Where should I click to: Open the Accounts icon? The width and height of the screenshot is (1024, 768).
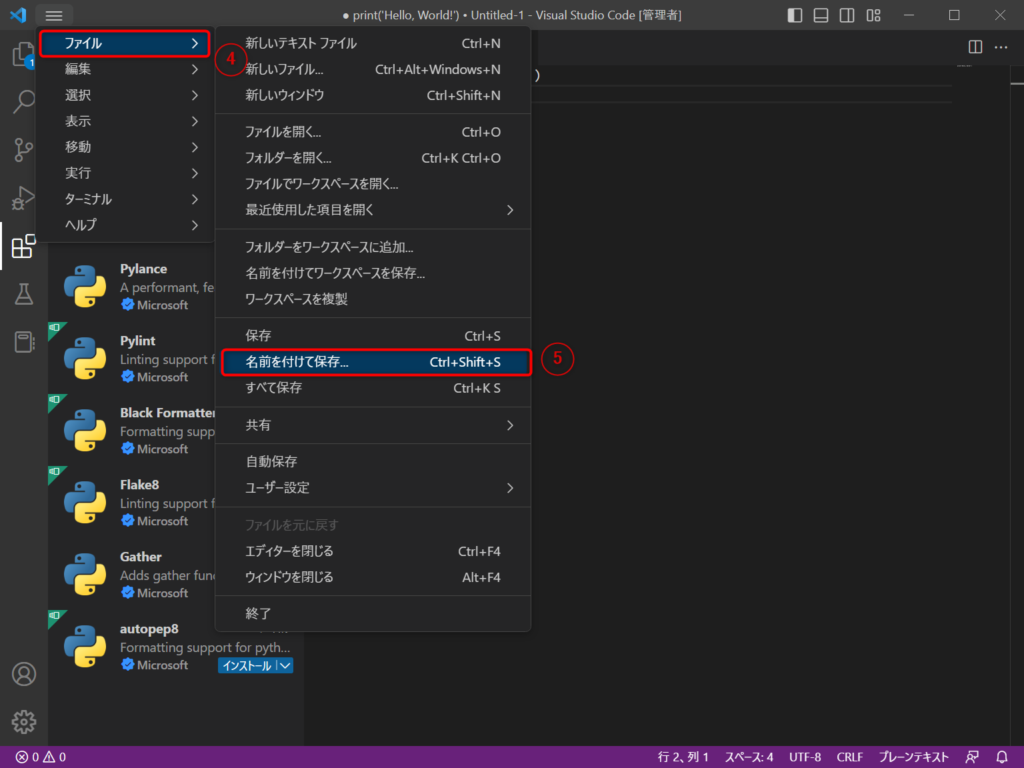pos(24,674)
